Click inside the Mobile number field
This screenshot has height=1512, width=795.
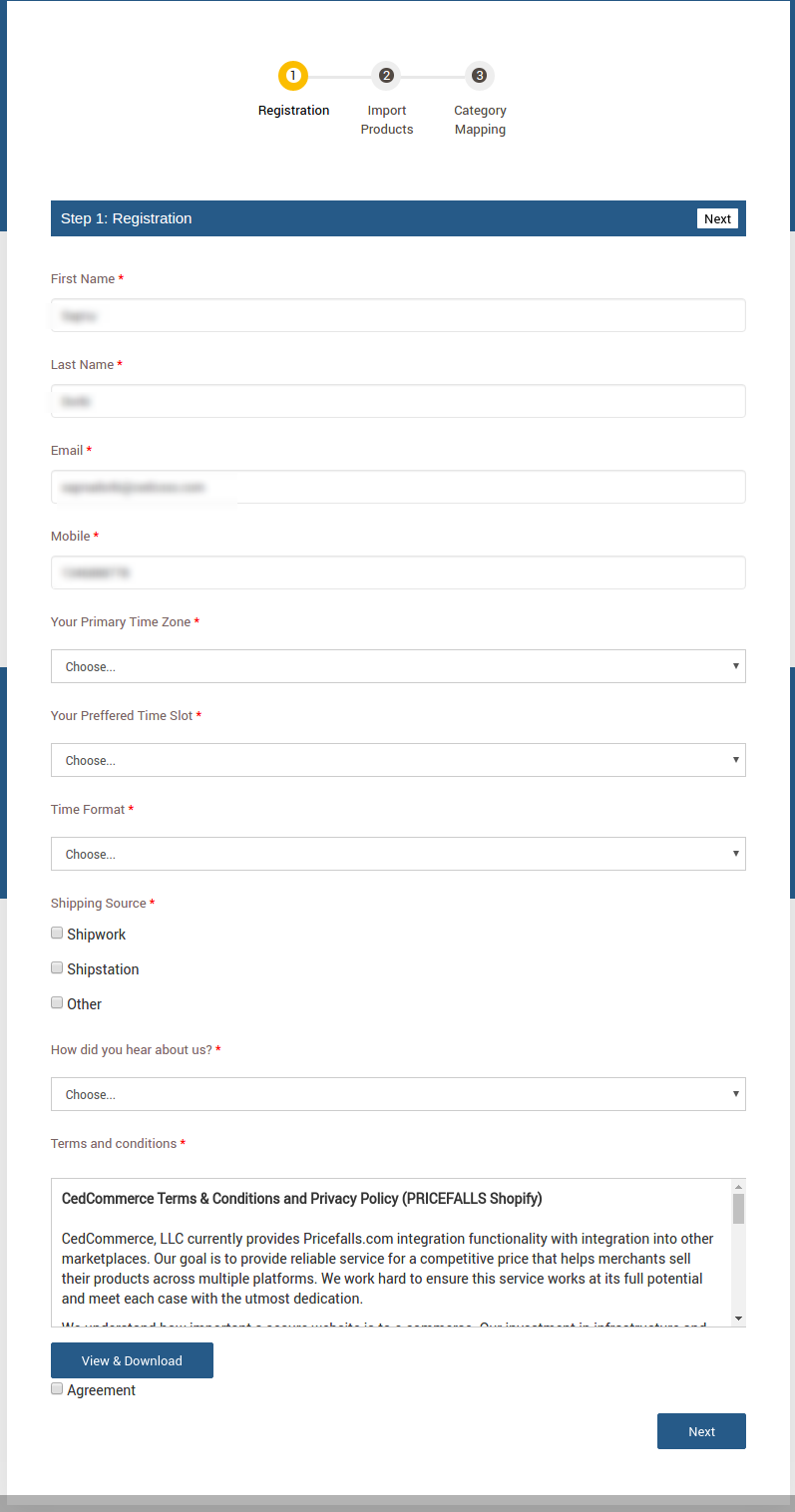point(397,571)
